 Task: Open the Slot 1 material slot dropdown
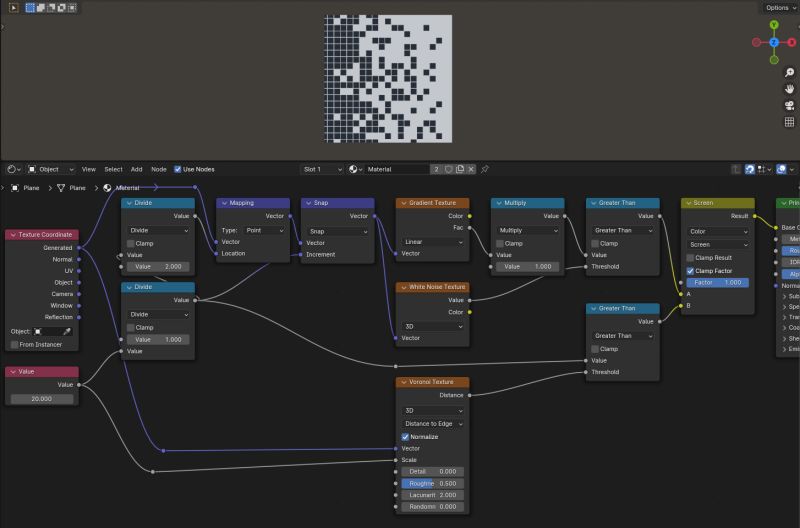[x=321, y=169]
